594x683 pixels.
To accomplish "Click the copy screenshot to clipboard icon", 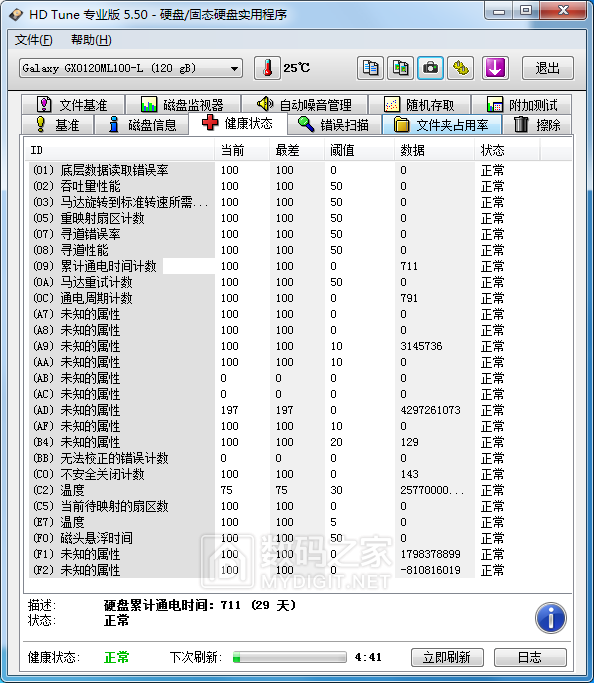I will tap(401, 68).
